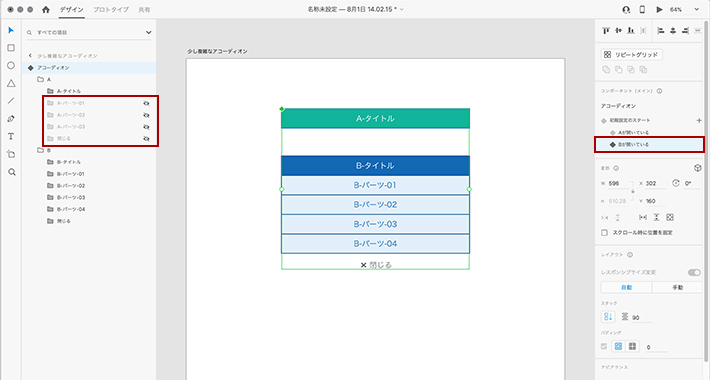Switch to the 共有 tab
Viewport: 710px width, 380px height.
(x=144, y=10)
